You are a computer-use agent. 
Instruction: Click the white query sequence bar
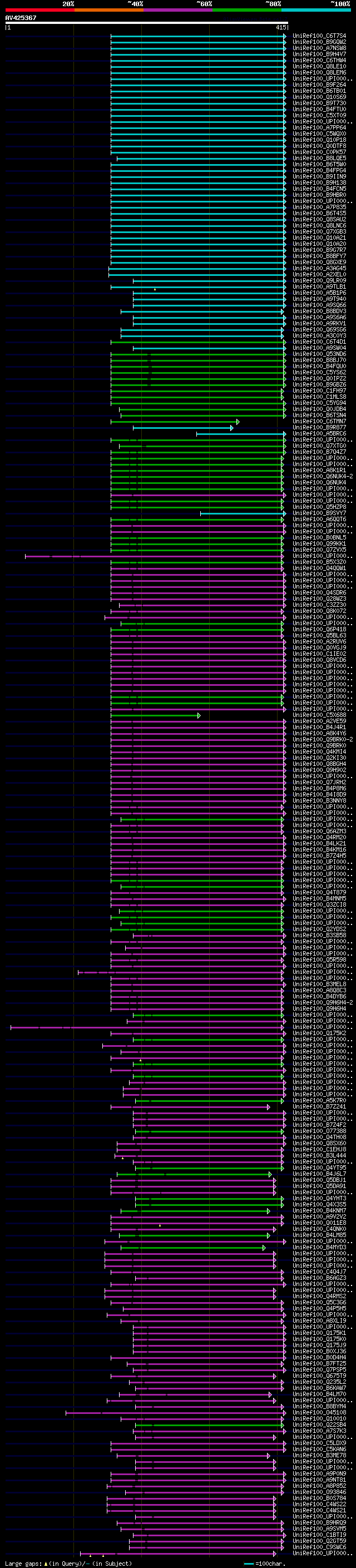point(147,22)
